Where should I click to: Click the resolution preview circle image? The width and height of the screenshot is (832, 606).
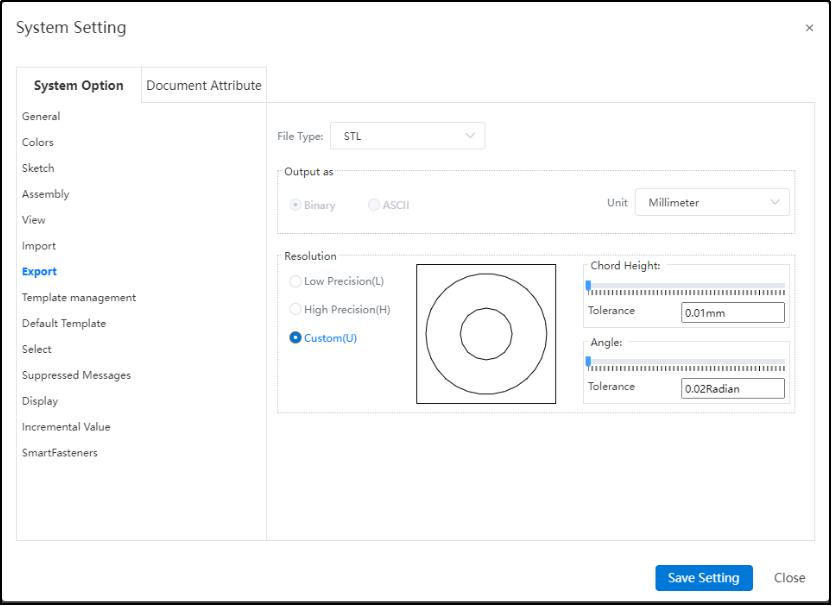[x=486, y=334]
